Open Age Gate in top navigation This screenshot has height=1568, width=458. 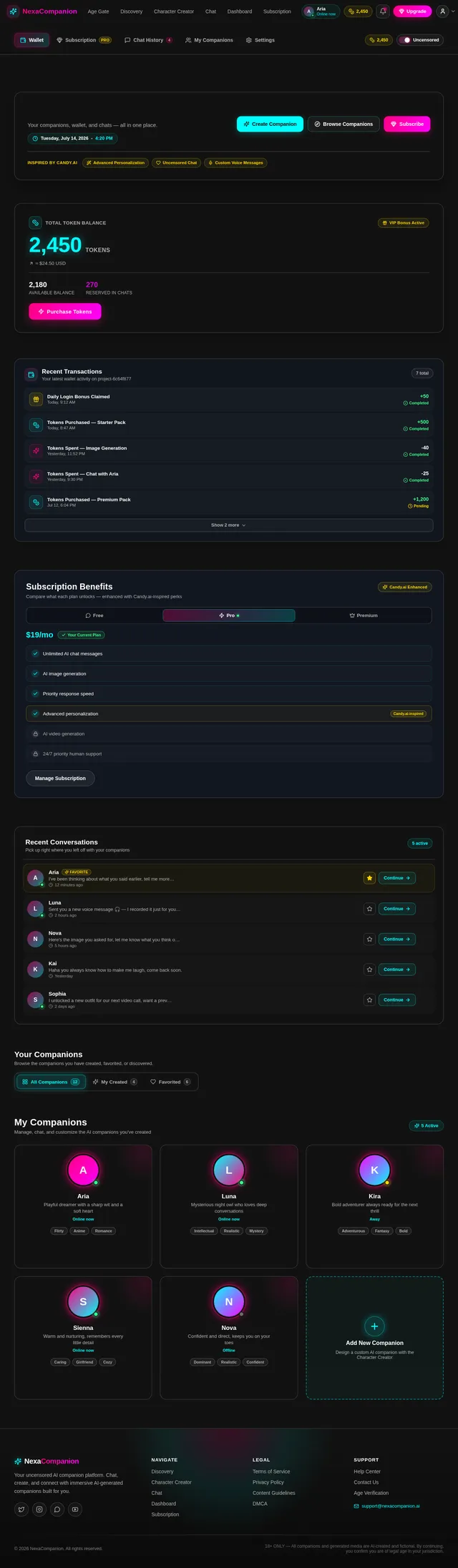coord(98,11)
